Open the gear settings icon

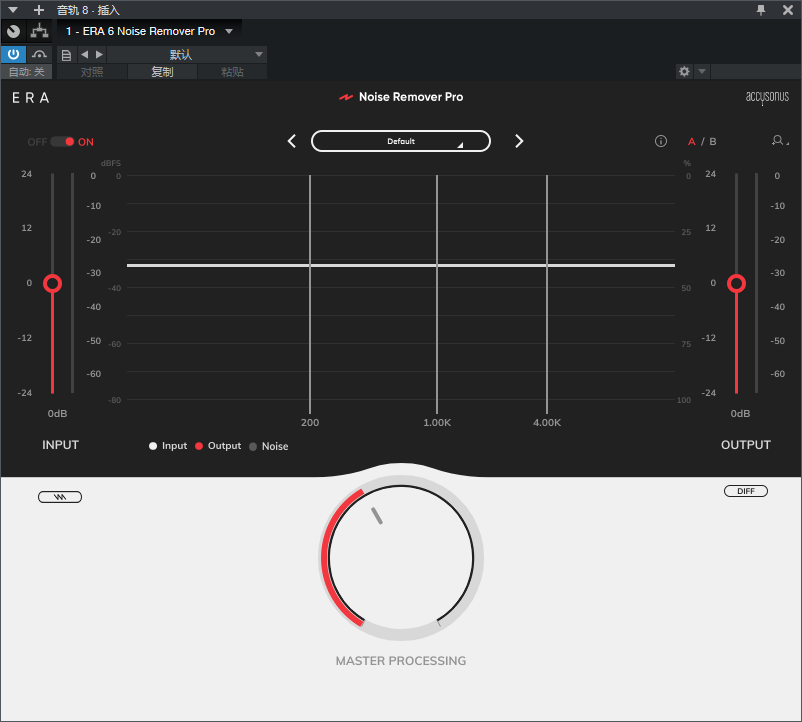684,72
